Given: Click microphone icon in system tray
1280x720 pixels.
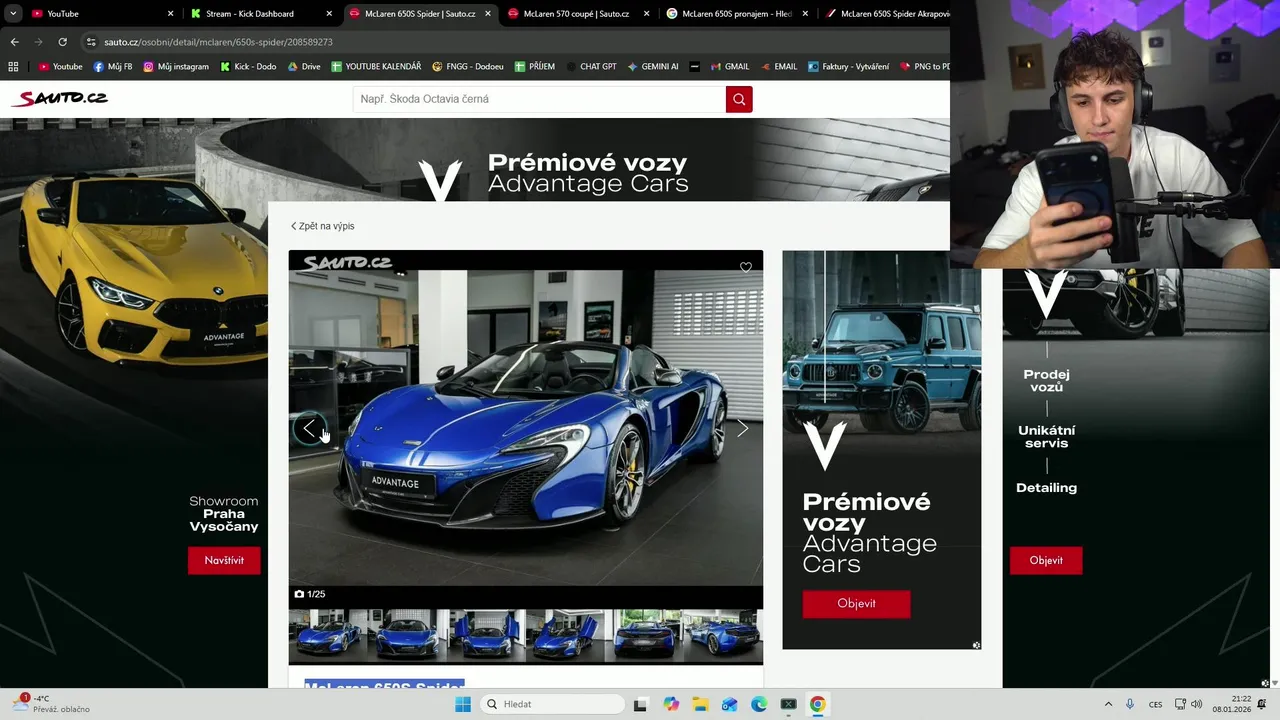Looking at the screenshot, I should pyautogui.click(x=1130, y=704).
